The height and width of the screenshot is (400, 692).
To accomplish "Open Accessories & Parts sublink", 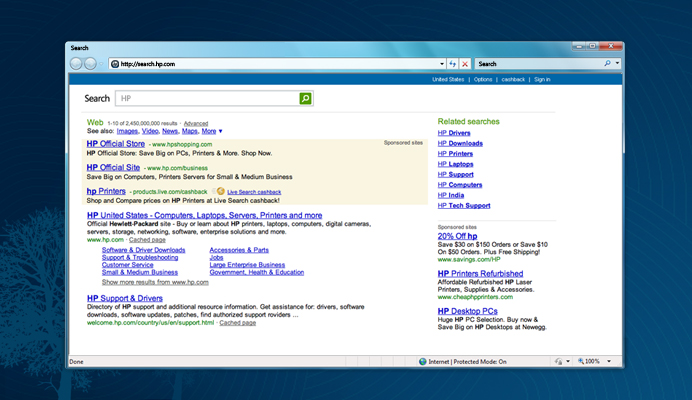I will (x=239, y=250).
